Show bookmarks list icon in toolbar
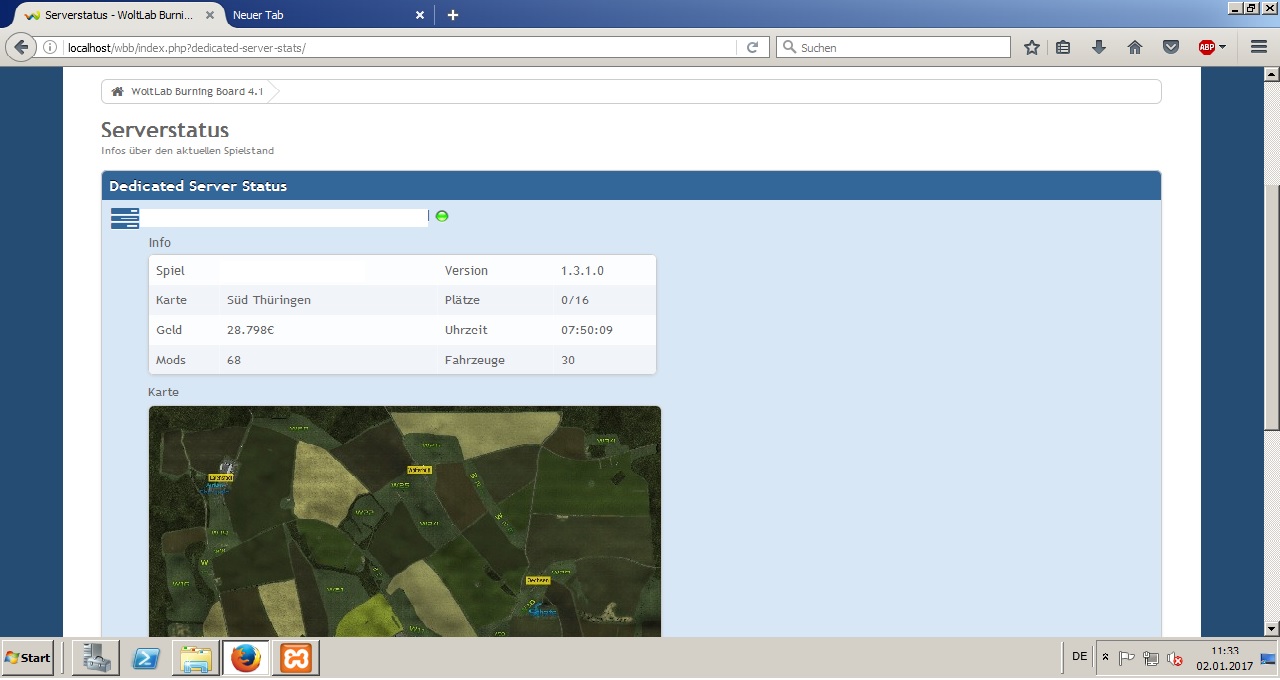Screen dimensions: 1280x680 coord(1063,47)
